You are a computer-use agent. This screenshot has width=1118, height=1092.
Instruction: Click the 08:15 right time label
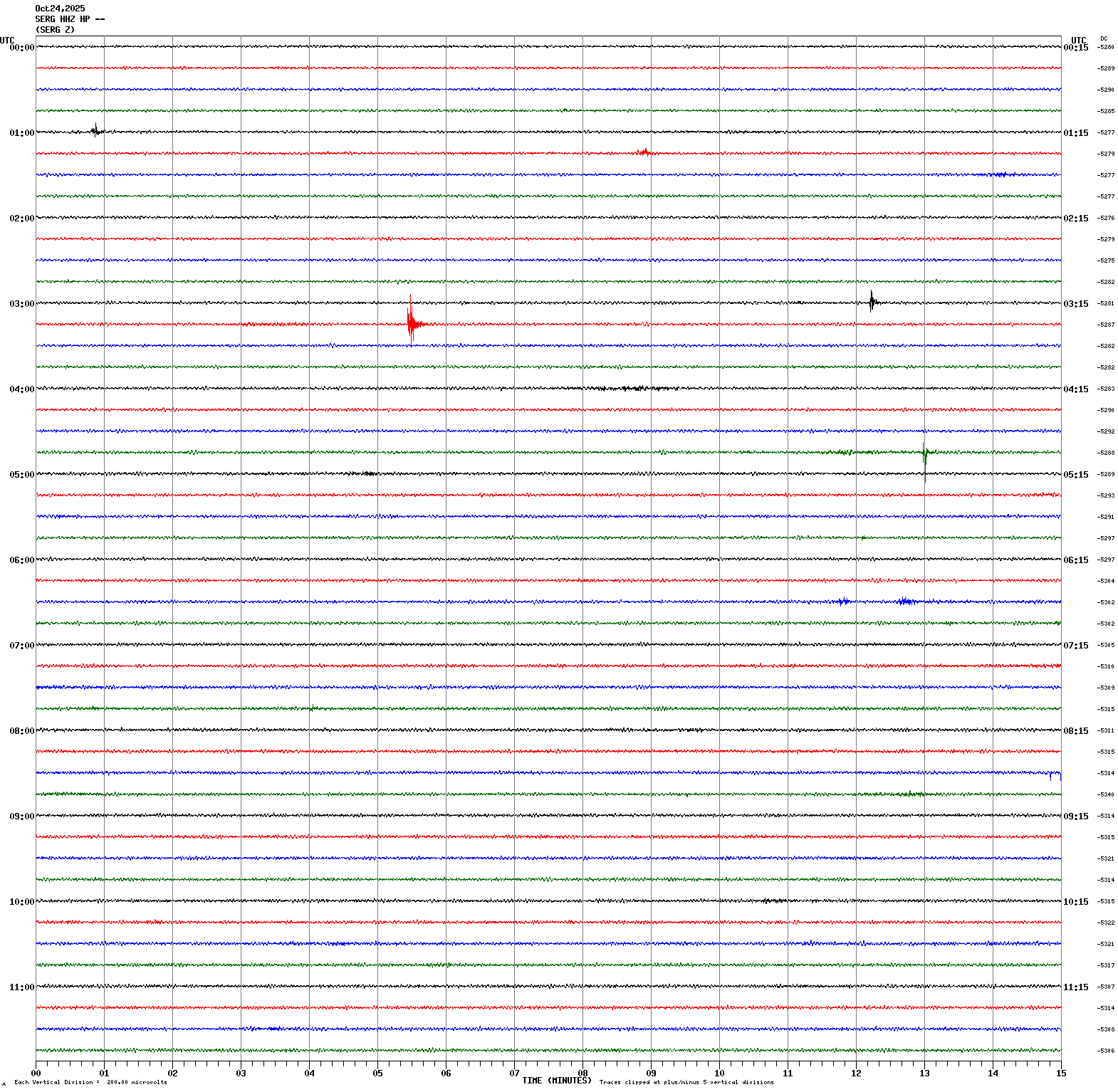point(1075,731)
